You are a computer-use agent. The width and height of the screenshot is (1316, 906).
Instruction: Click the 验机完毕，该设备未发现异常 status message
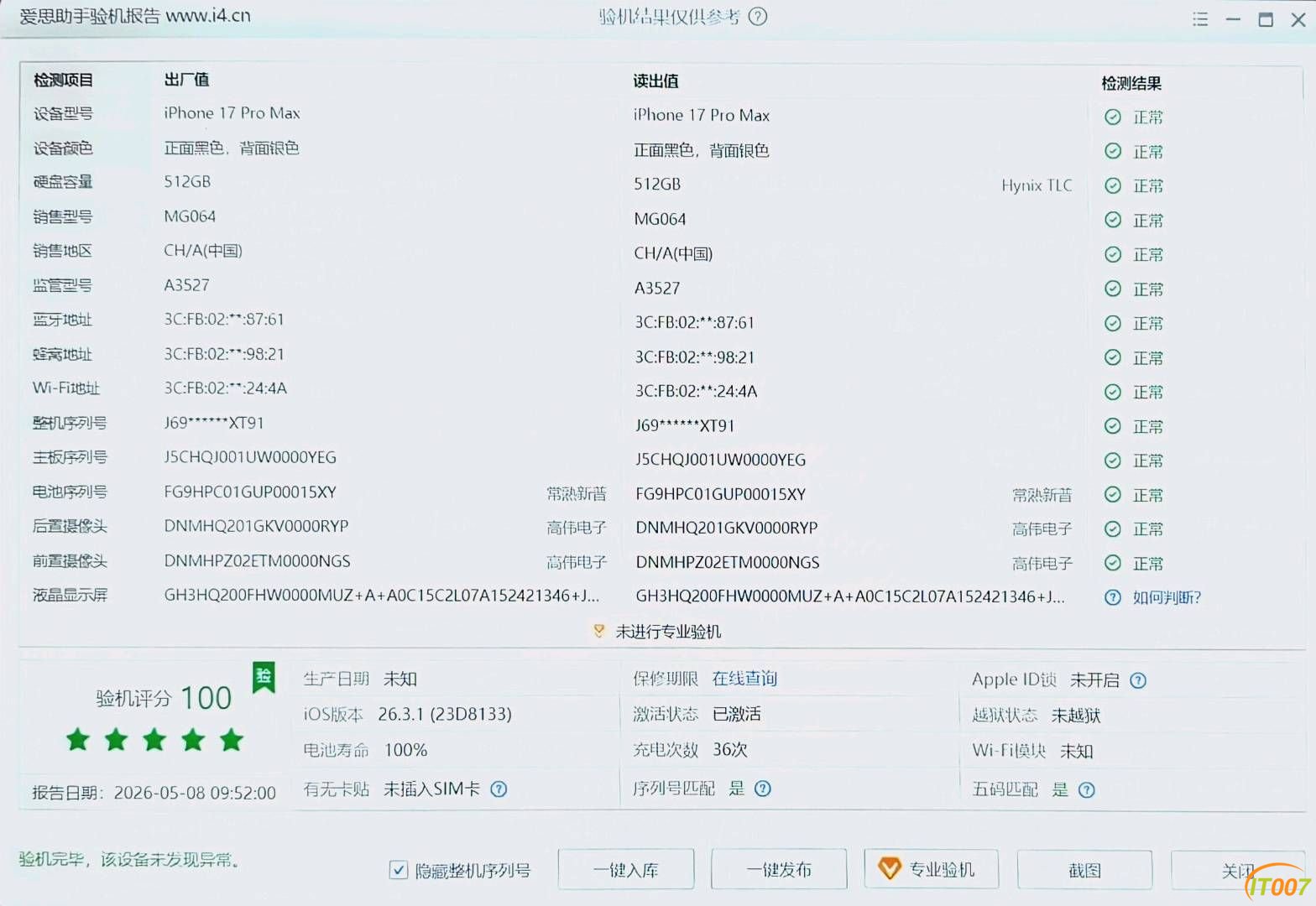point(129,859)
